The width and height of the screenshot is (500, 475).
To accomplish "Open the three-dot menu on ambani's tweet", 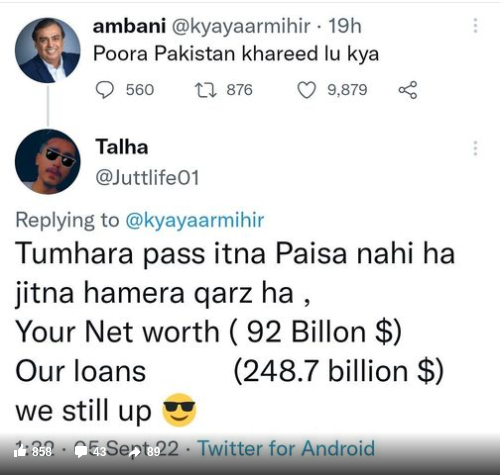I will click(x=476, y=26).
